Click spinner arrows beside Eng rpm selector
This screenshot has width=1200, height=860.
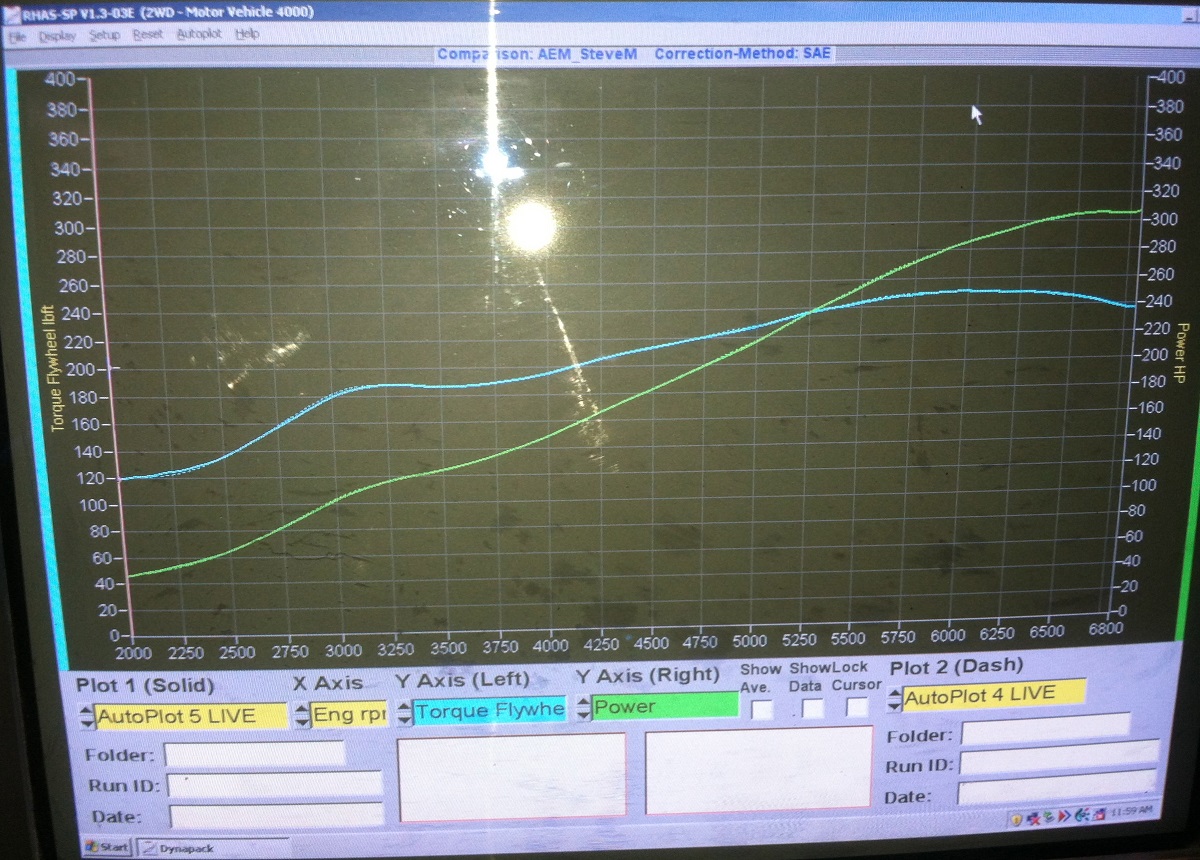pyautogui.click(x=302, y=715)
